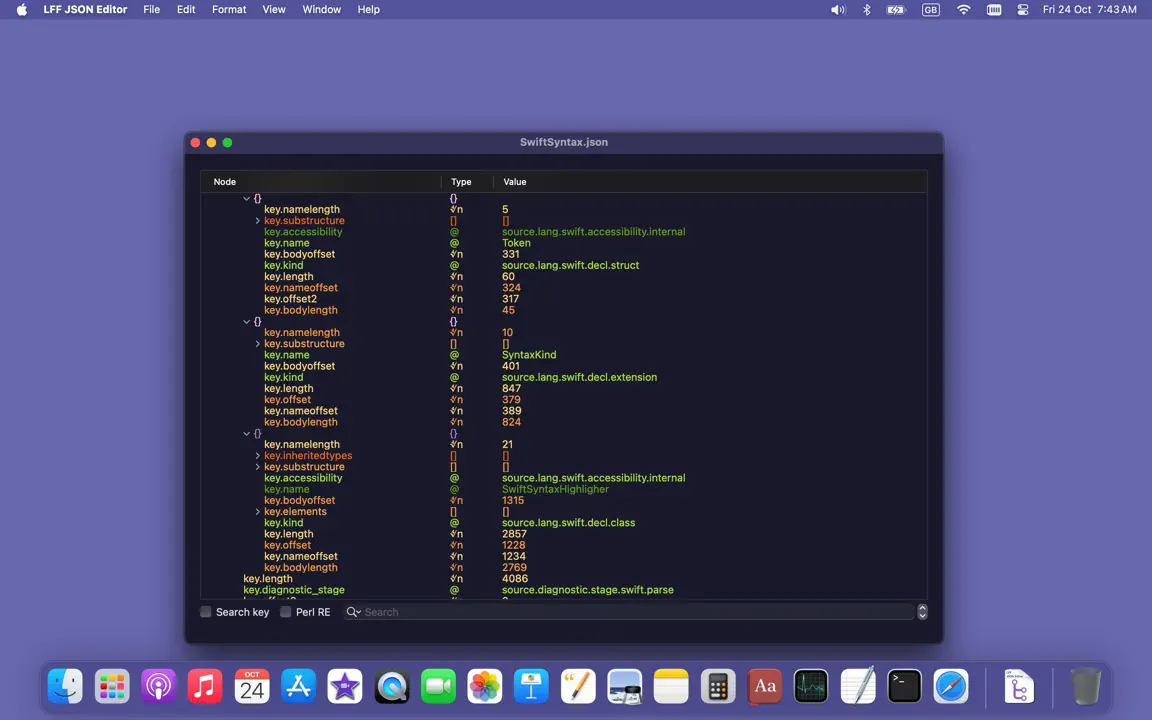Open the App Store dock icon
This screenshot has height=720, width=1152.
pos(298,686)
